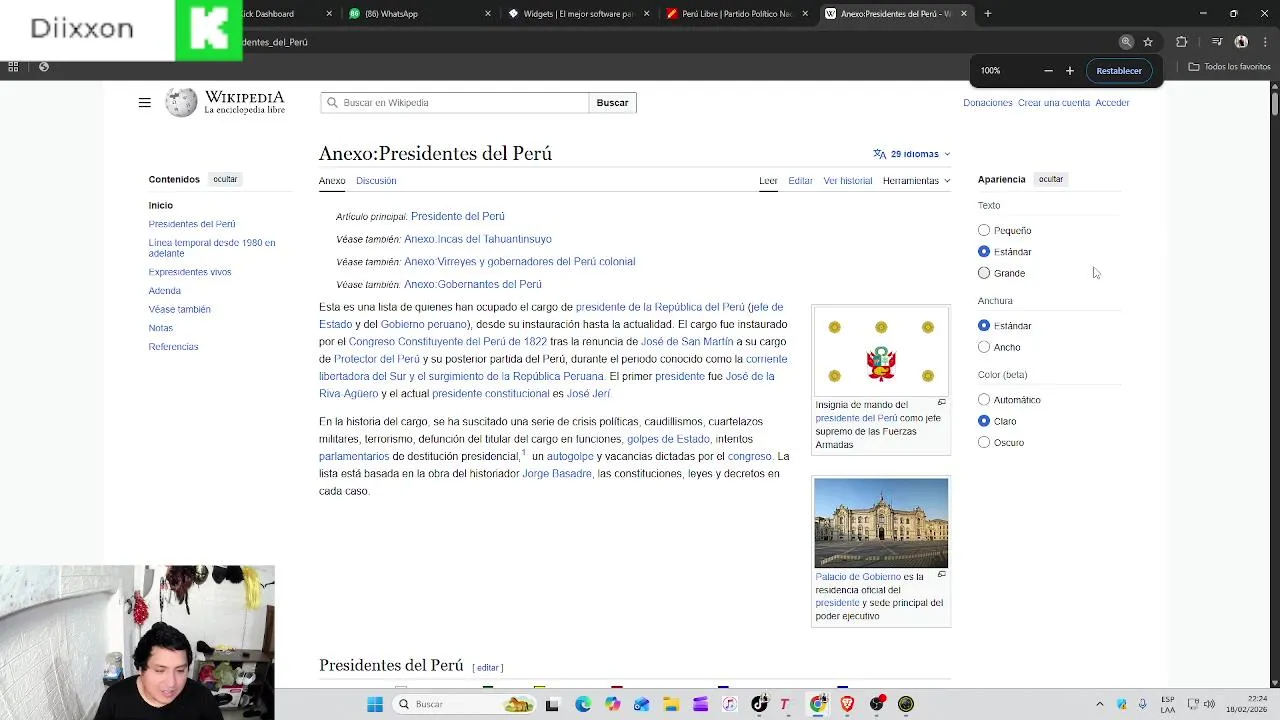Screen dimensions: 1280x720
Task: Jump to Expresidentes vivos in contents
Action: 190,272
